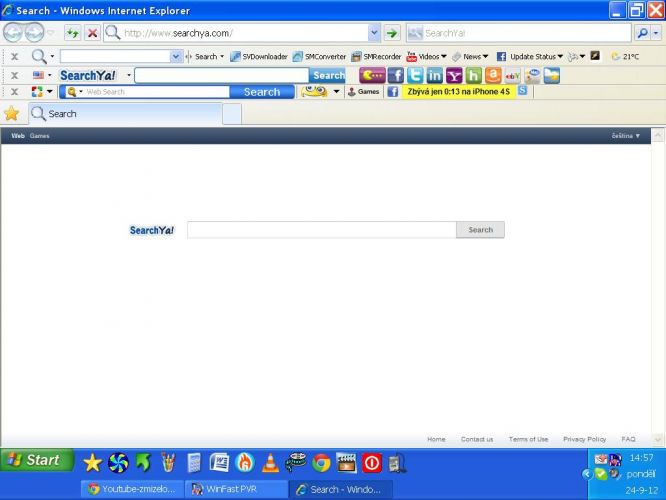This screenshot has height=500, width=666.
Task: Open the čeština language selector on page
Action: (626, 136)
